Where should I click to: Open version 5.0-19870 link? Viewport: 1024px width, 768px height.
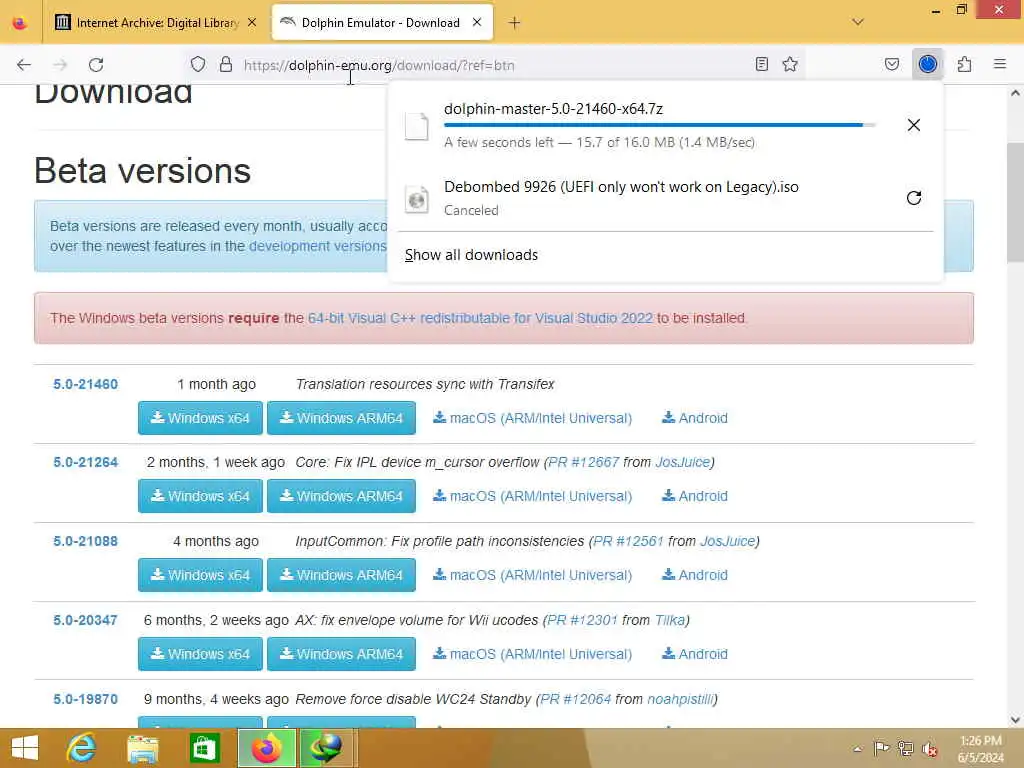(x=86, y=699)
